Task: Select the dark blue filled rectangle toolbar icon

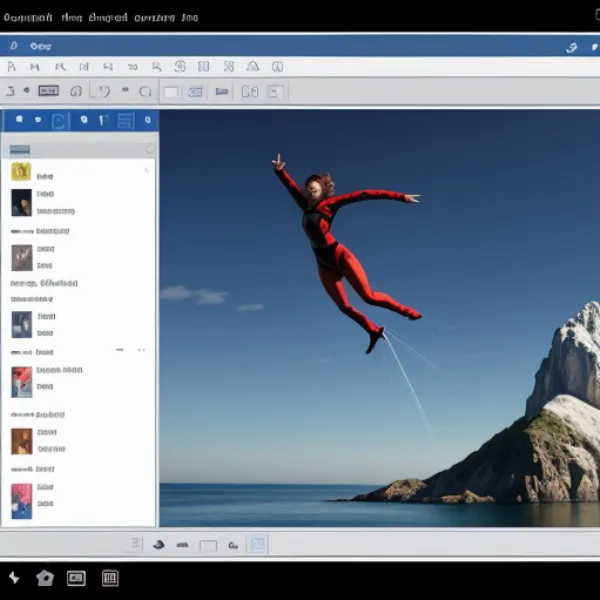Action: tap(222, 91)
